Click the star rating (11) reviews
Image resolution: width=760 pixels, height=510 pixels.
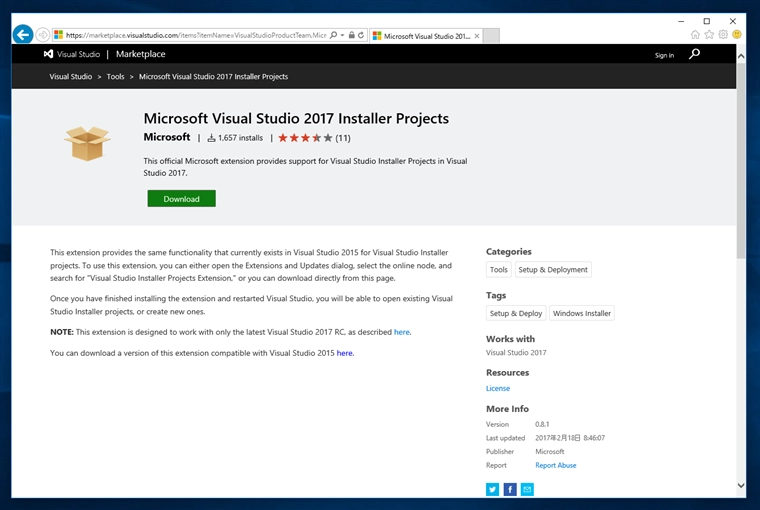(314, 138)
